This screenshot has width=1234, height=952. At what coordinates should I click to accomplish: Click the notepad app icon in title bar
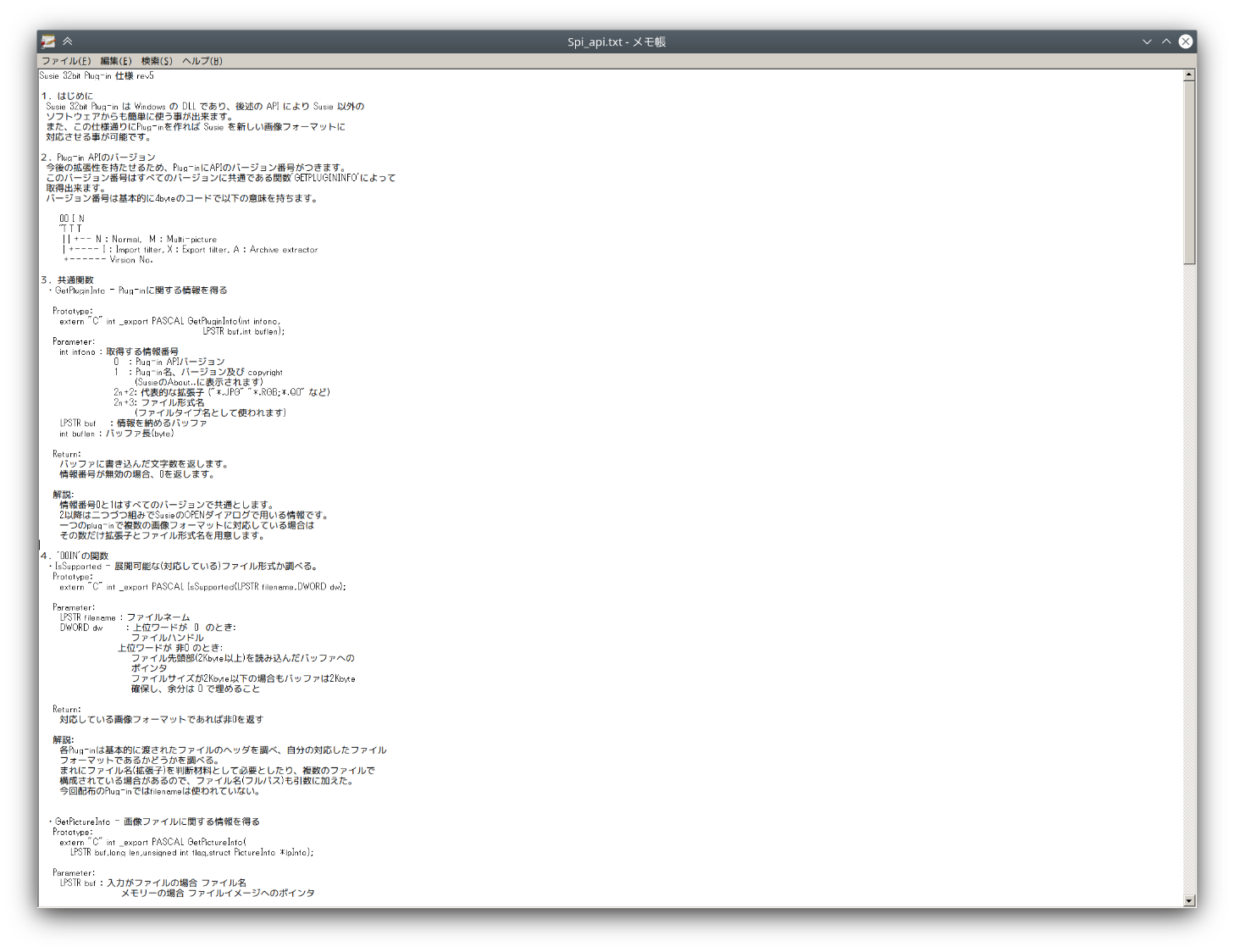[x=48, y=42]
